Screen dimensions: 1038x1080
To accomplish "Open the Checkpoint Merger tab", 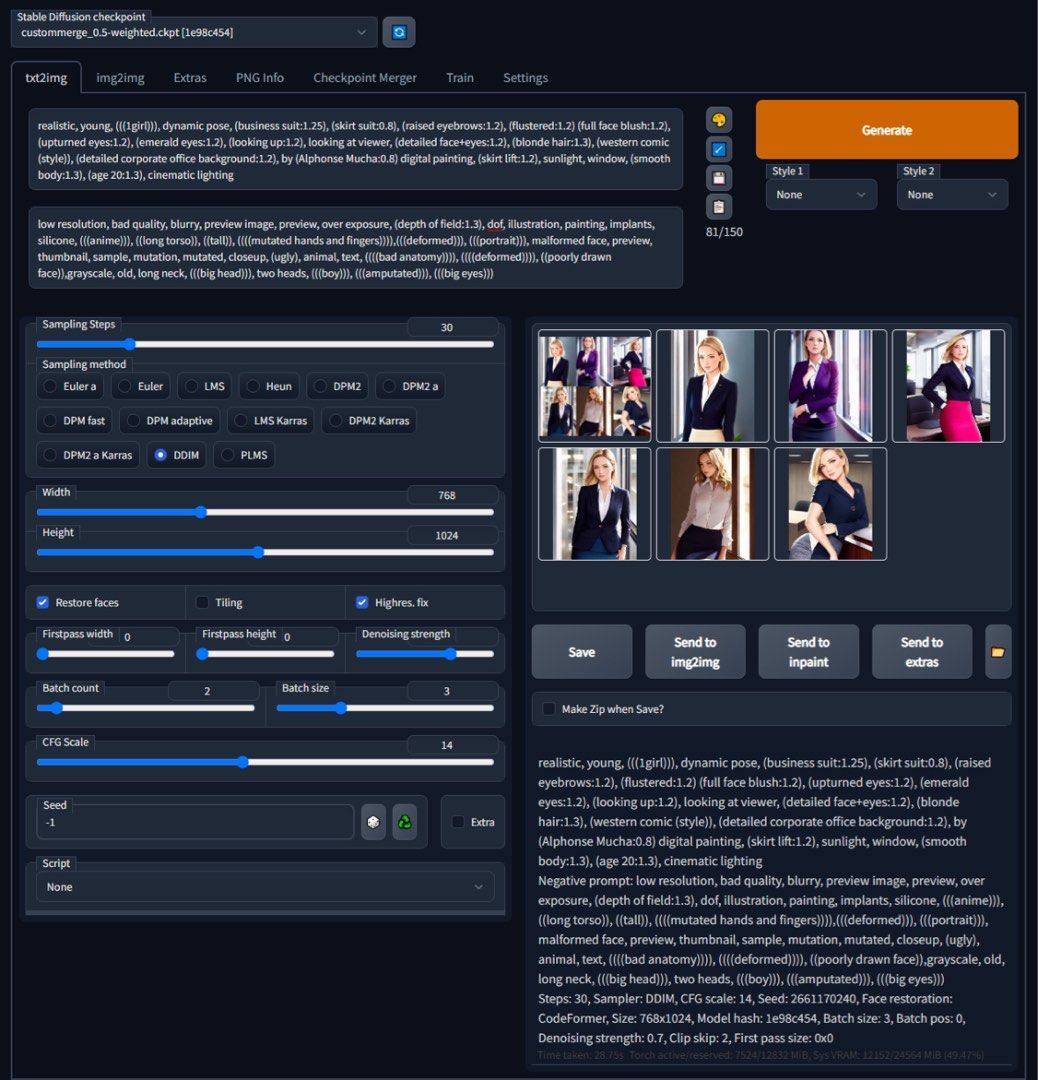I will (364, 78).
